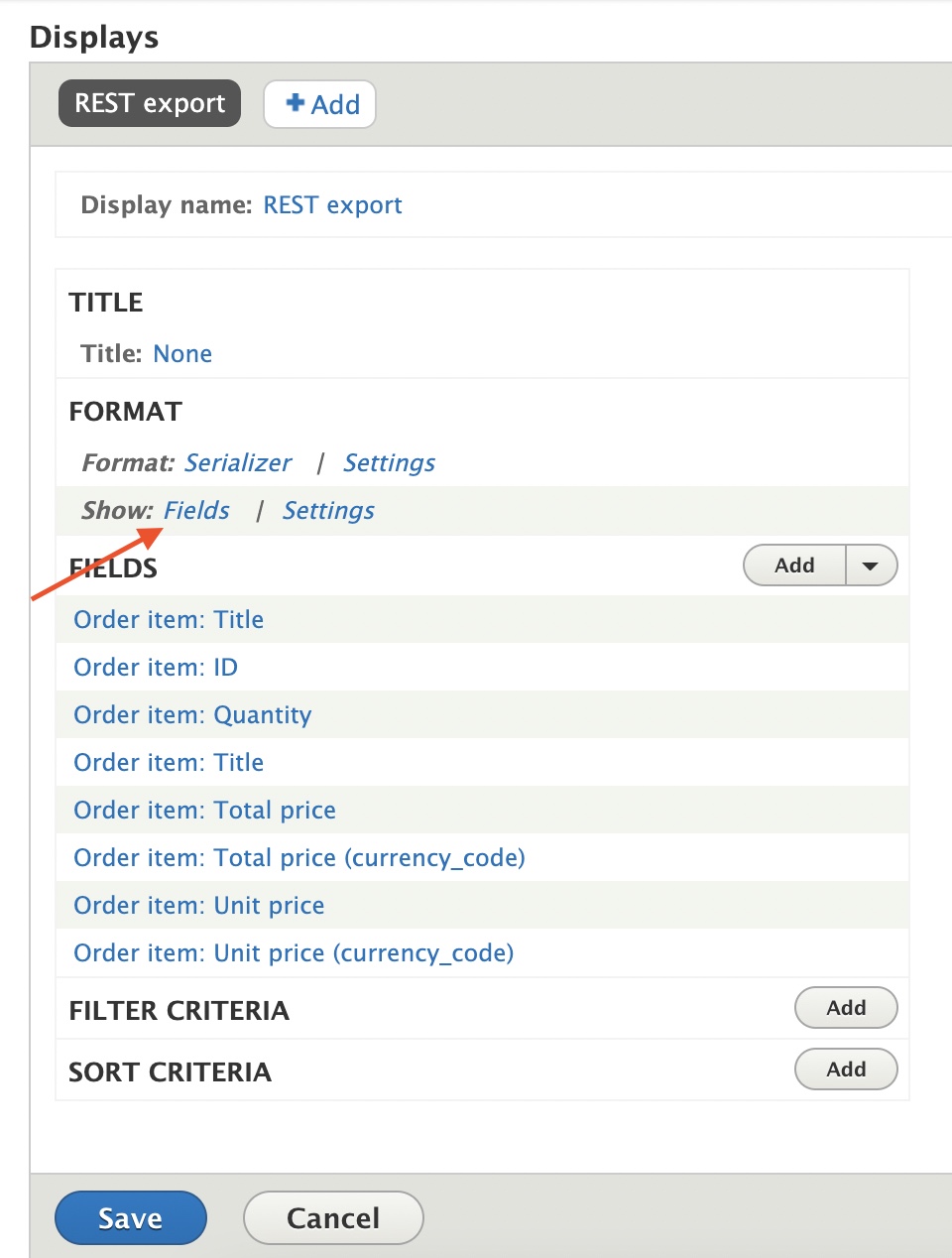Select Order item: Total price (currency_code)
The width and height of the screenshot is (952, 1258).
coord(297,857)
